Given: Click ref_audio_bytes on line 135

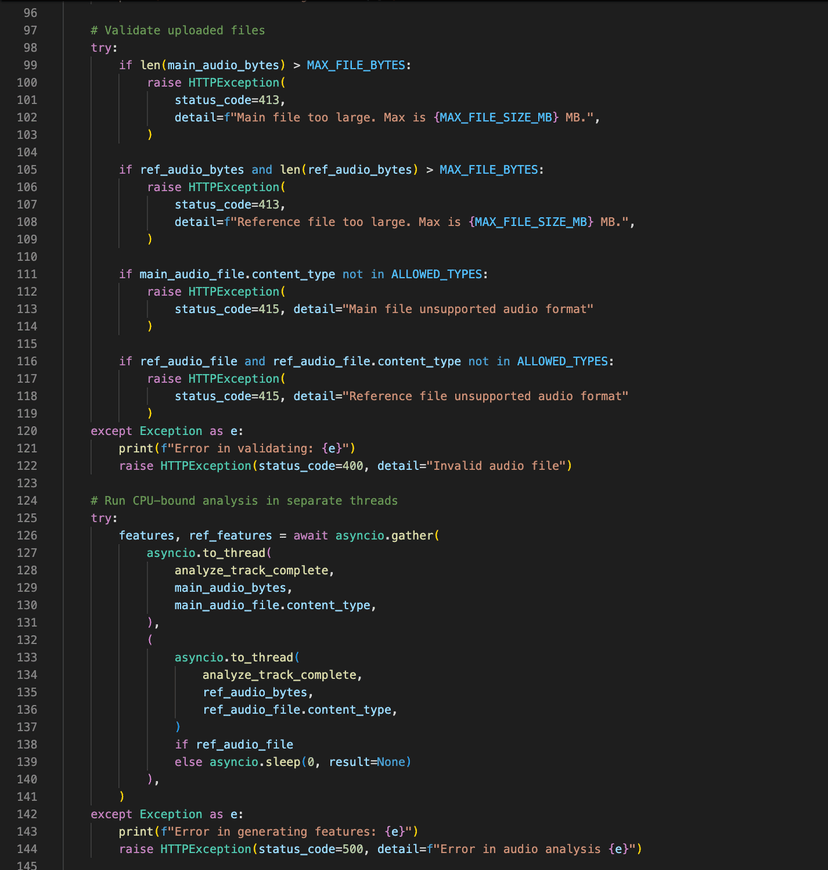Looking at the screenshot, I should [257, 692].
